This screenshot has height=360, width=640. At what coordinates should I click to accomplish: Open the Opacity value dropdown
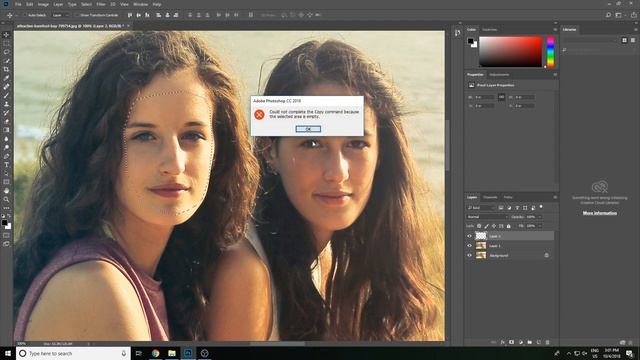(x=540, y=217)
